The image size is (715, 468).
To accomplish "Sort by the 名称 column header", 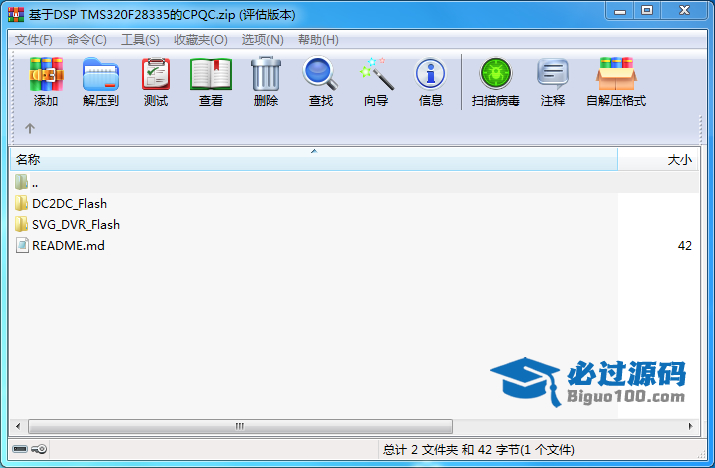I will [x=314, y=160].
